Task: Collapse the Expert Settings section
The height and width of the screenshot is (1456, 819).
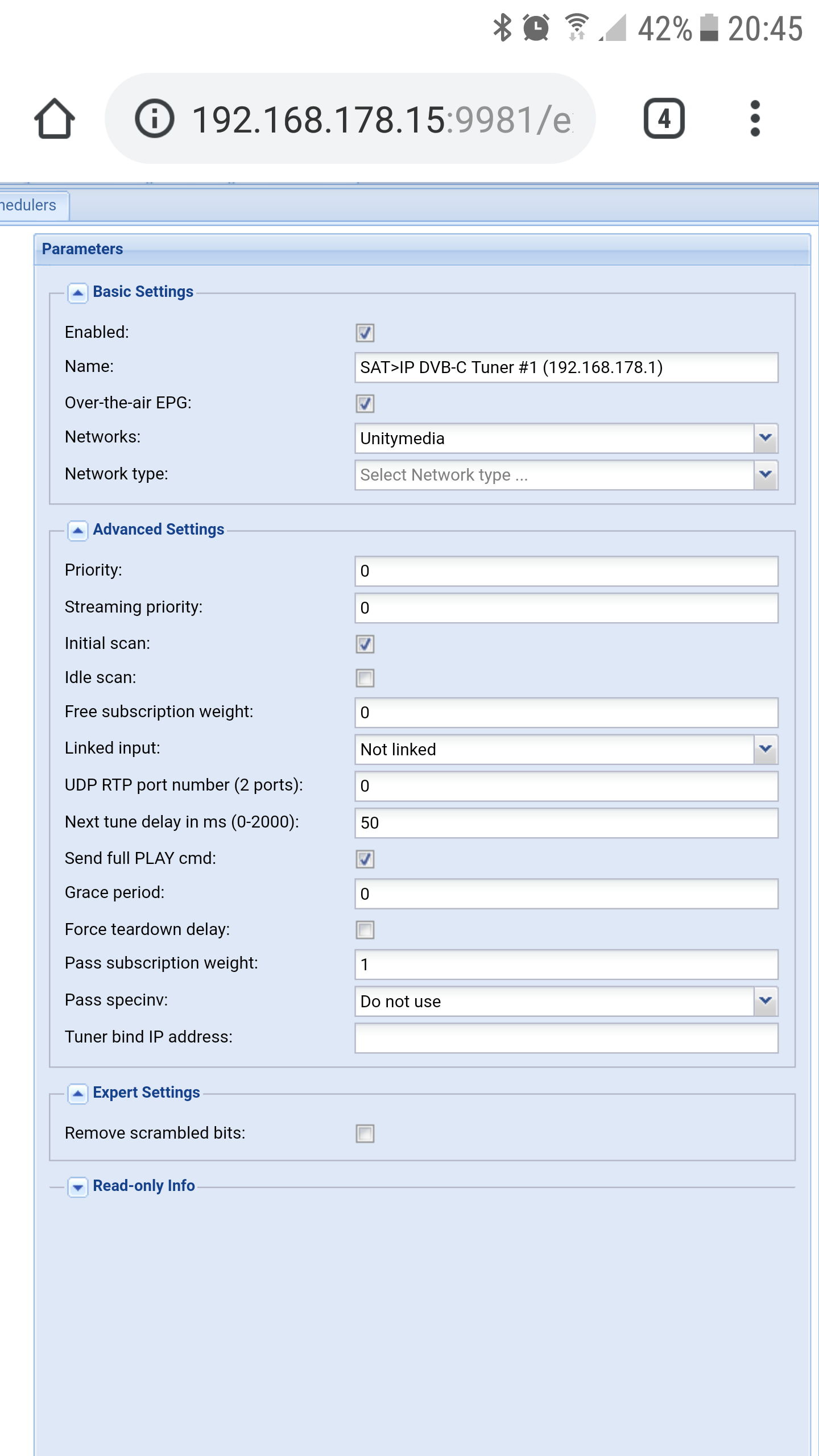Action: click(x=78, y=1094)
